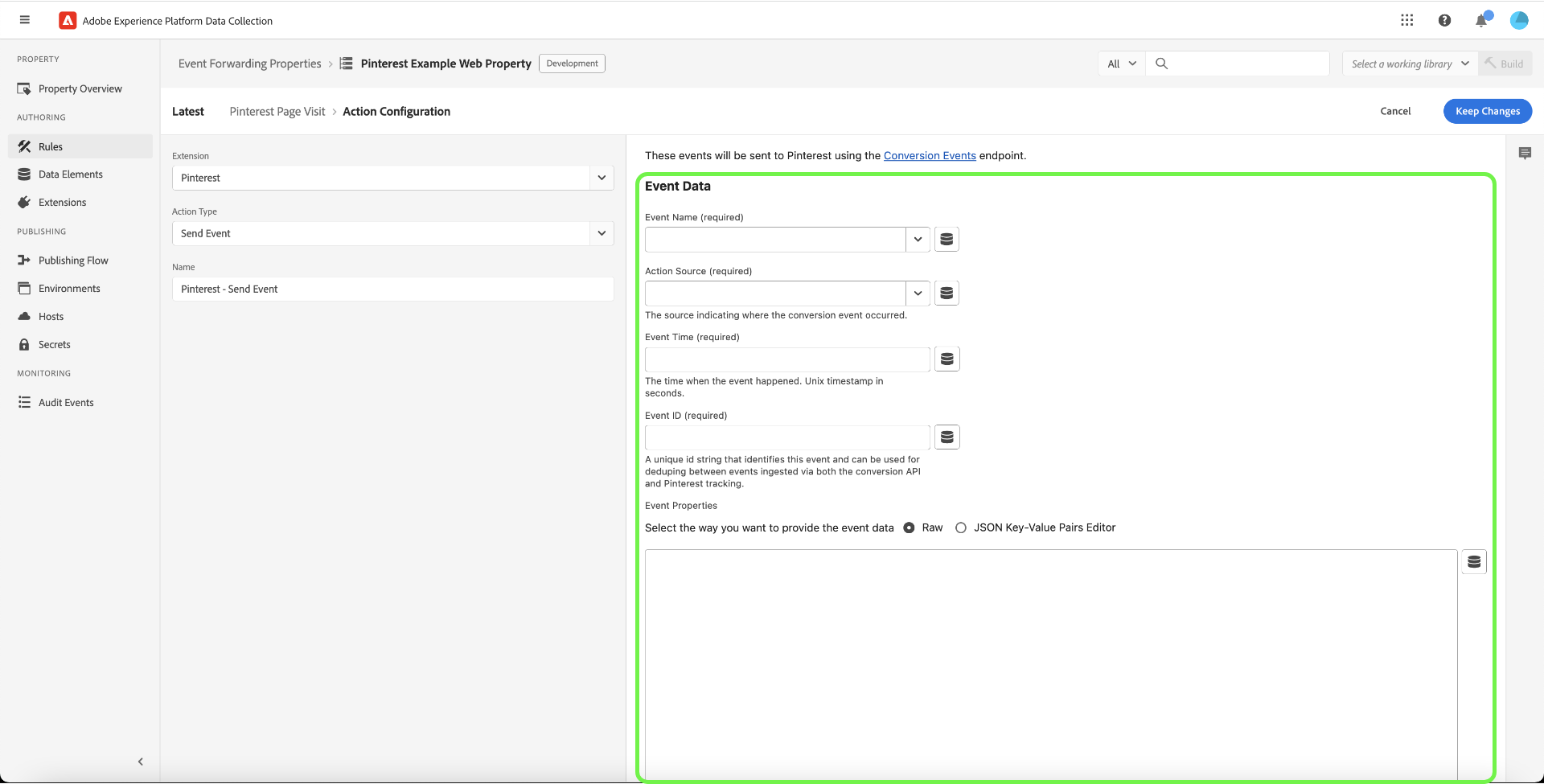Open Data Elements section
1544x784 pixels.
click(x=80, y=174)
